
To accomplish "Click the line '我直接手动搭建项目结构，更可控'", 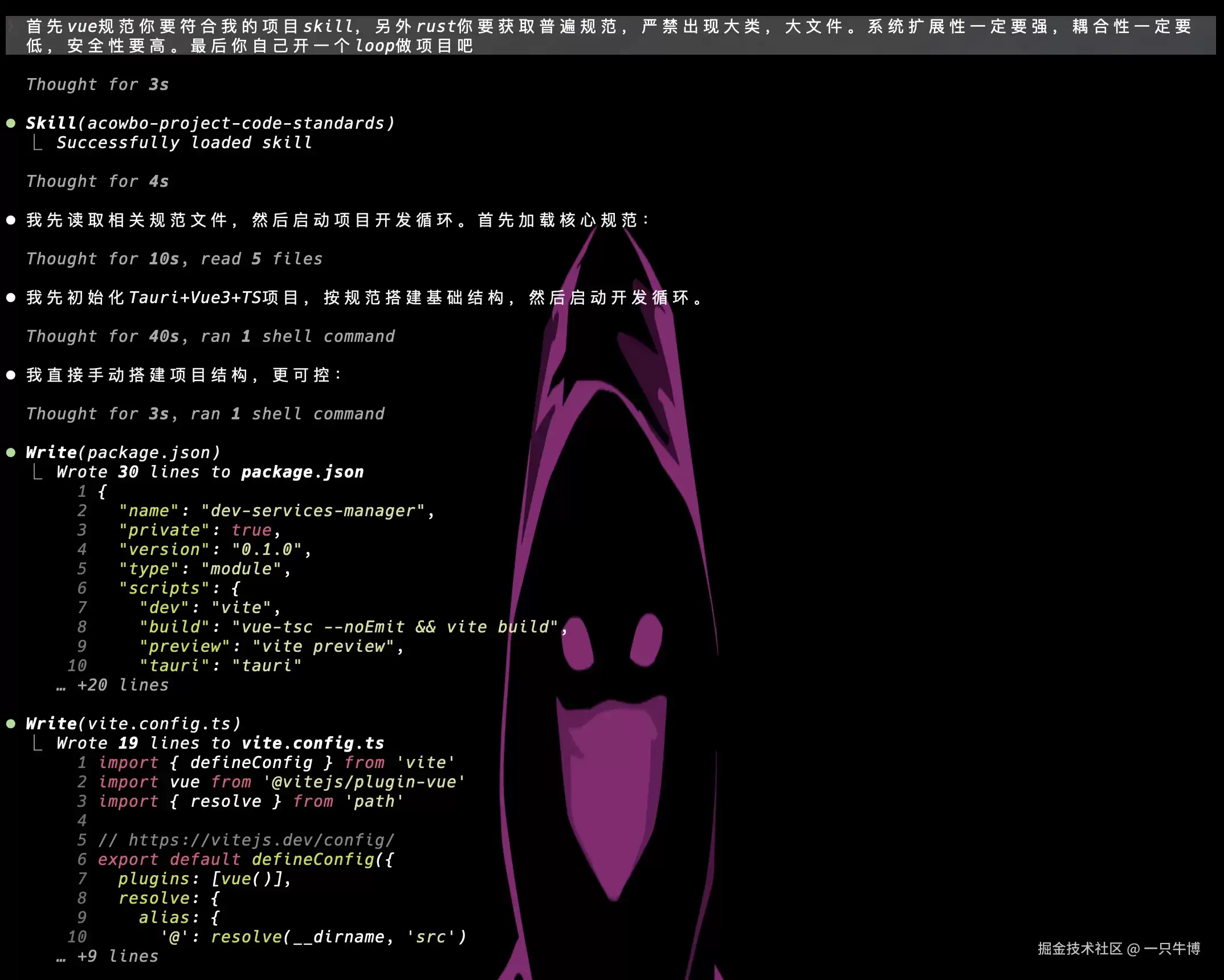I will click(x=184, y=375).
